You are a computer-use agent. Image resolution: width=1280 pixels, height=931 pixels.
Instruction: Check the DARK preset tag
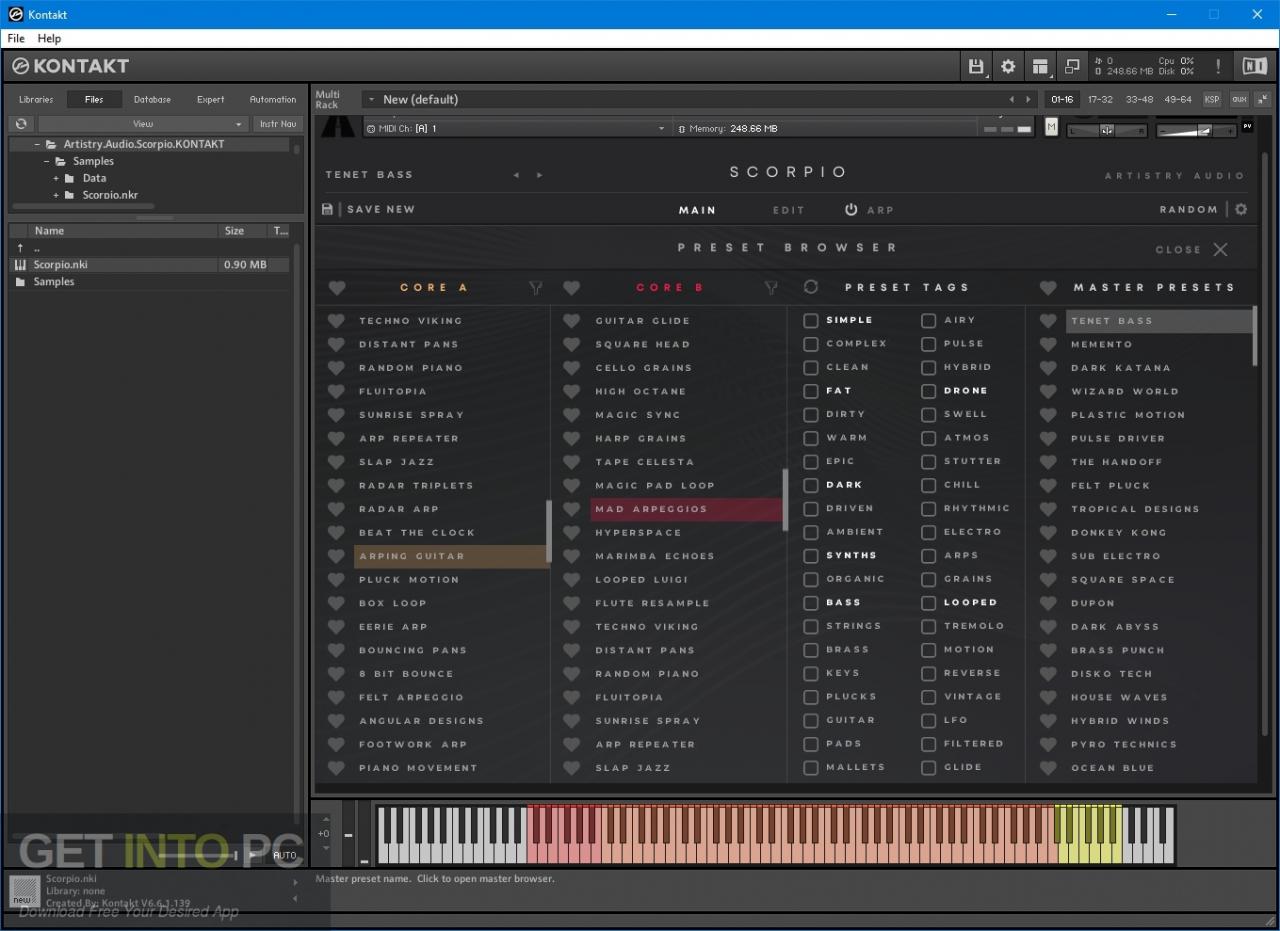tap(811, 485)
